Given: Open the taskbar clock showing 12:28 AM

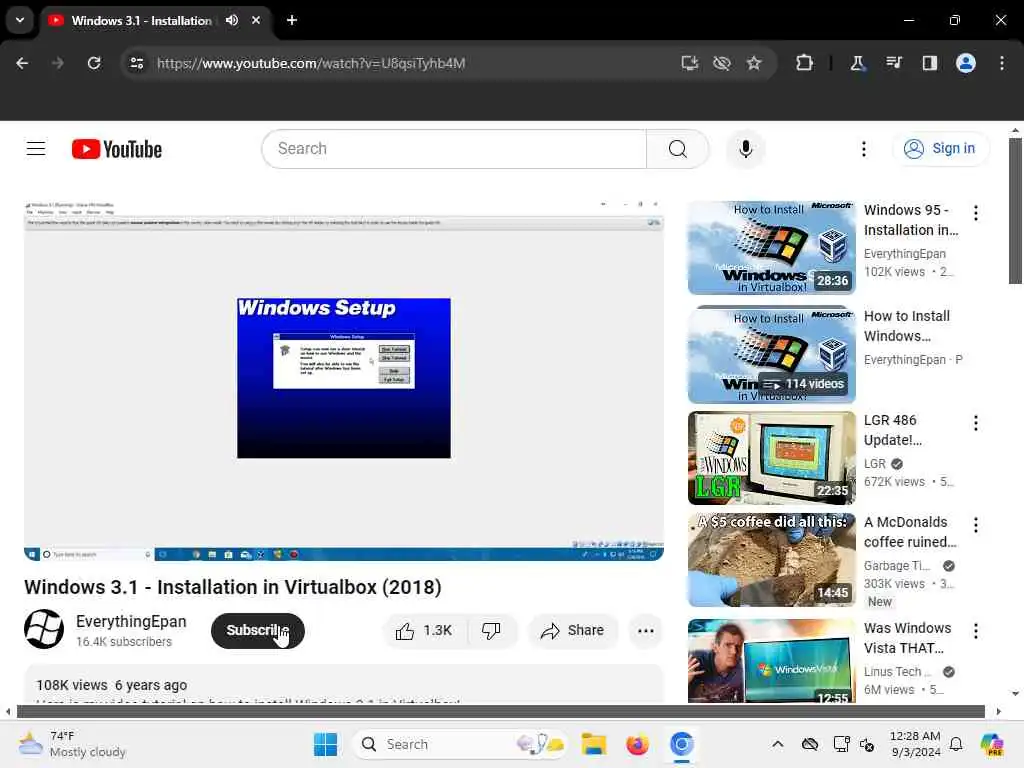Looking at the screenshot, I should (x=915, y=744).
